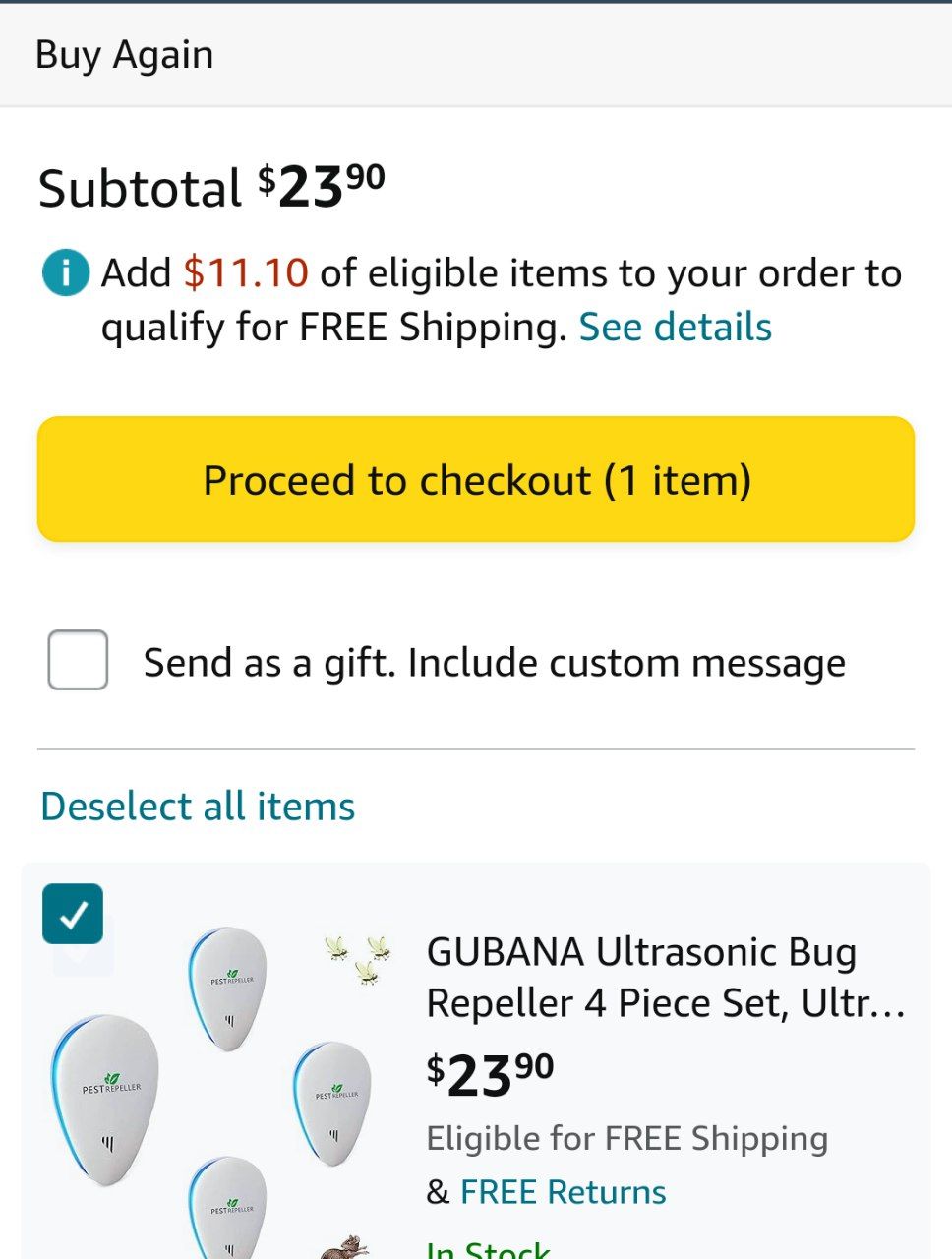Click the right-side pest repeller device image
Screen dimensions: 952x1259
(x=334, y=1104)
